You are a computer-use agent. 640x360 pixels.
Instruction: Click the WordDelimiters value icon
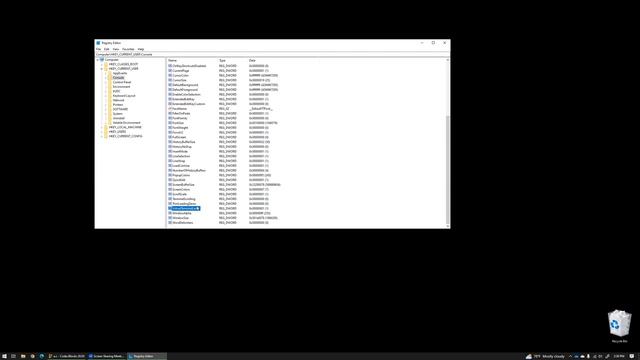click(170, 223)
